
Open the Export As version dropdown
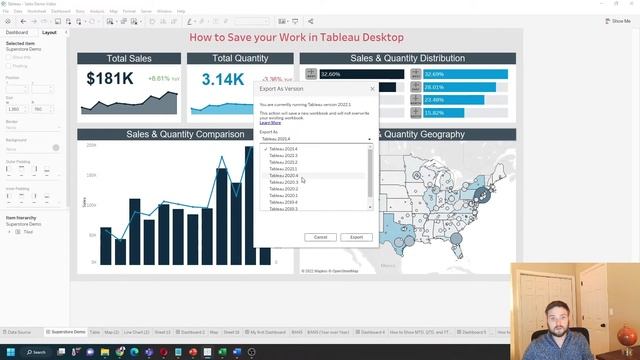[x=316, y=139]
